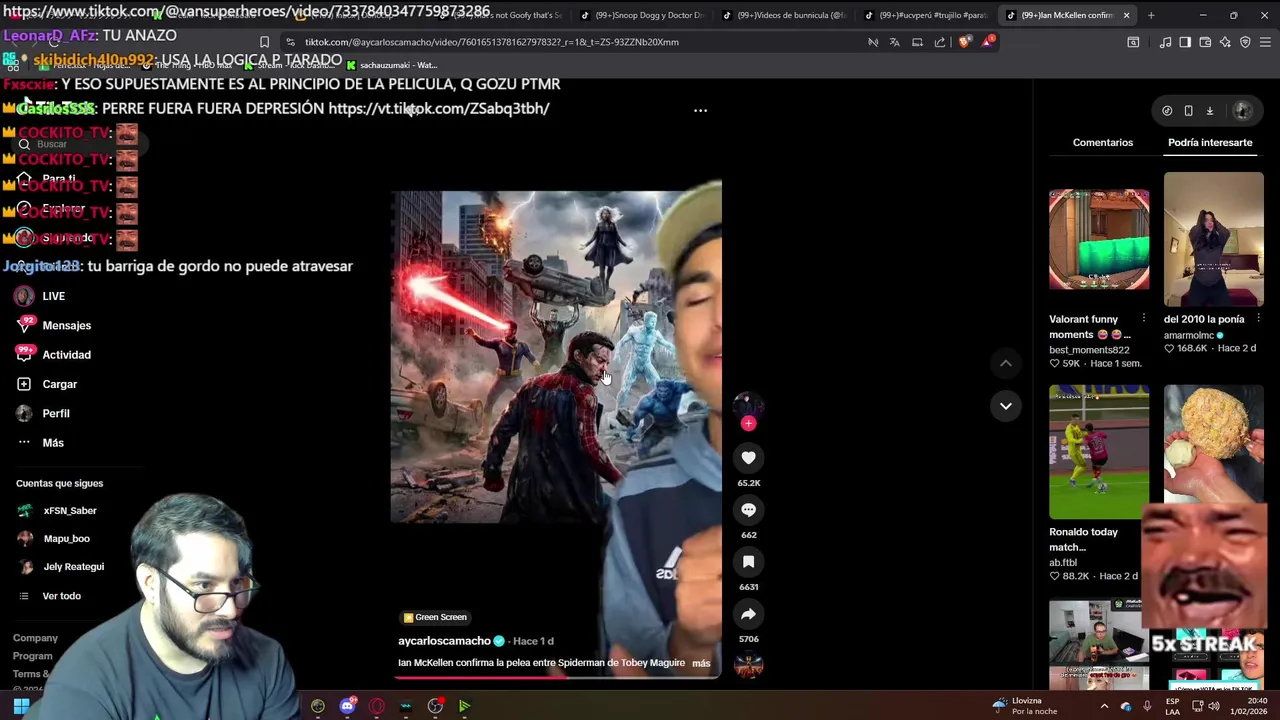Open Discord from the taskbar
The height and width of the screenshot is (720, 1280).
[347, 706]
